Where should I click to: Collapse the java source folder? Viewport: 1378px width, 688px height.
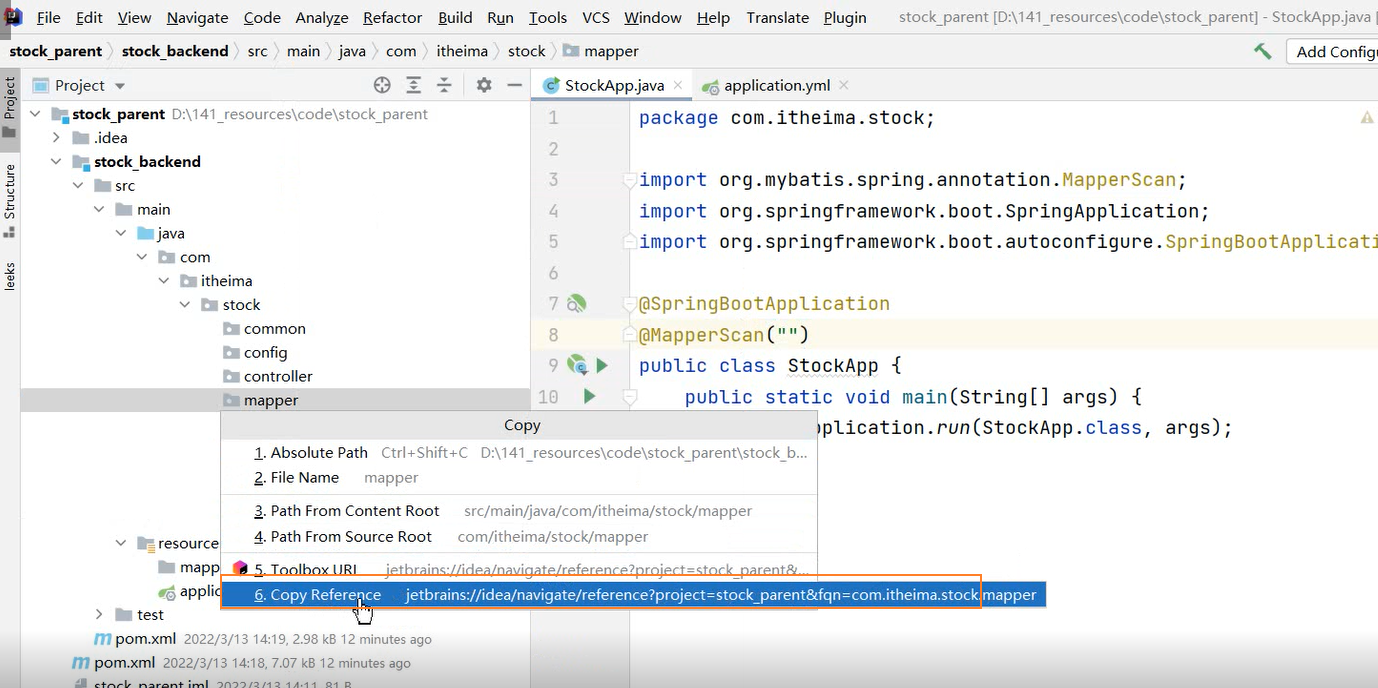point(120,233)
